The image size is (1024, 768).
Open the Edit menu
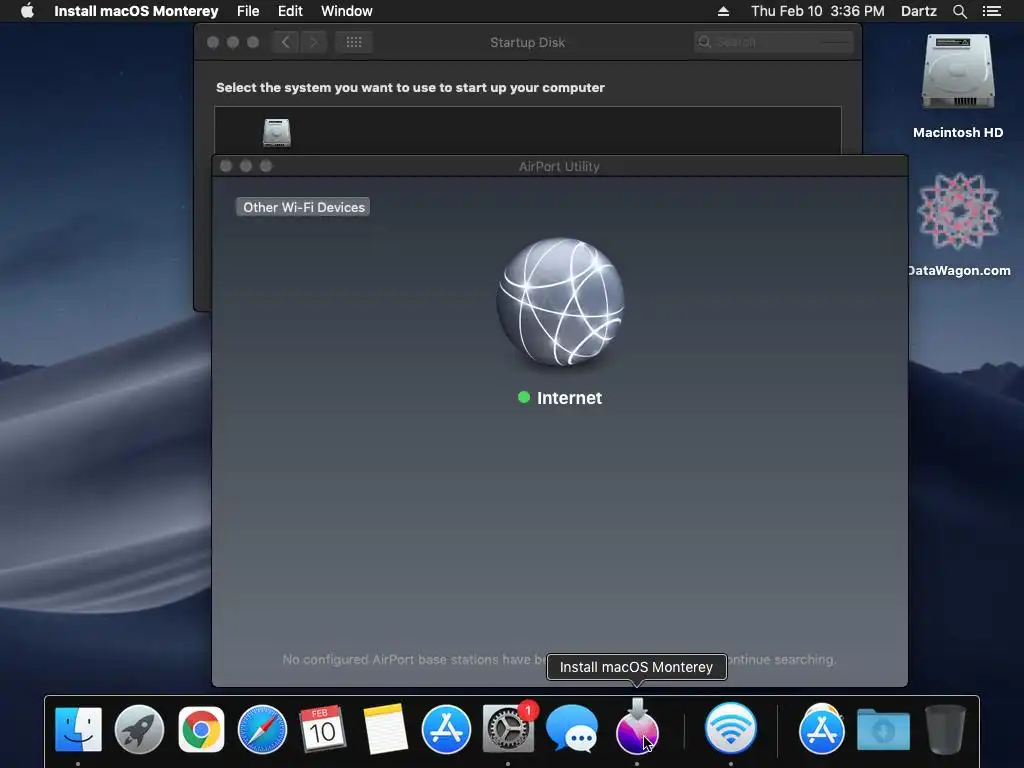pos(290,11)
